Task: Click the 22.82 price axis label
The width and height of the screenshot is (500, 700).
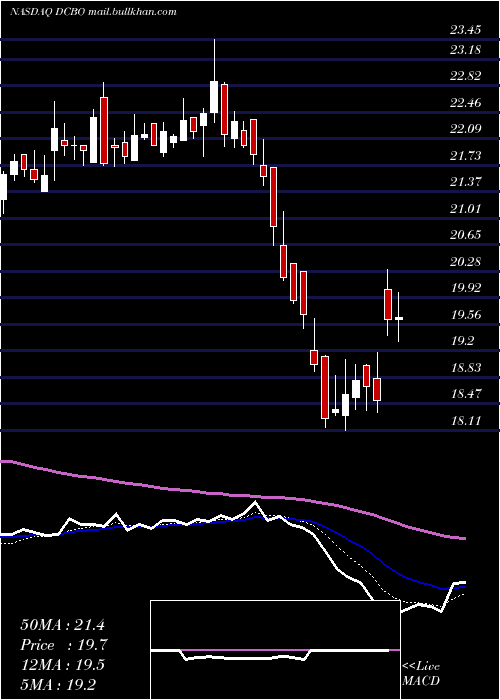Action: pyautogui.click(x=465, y=75)
